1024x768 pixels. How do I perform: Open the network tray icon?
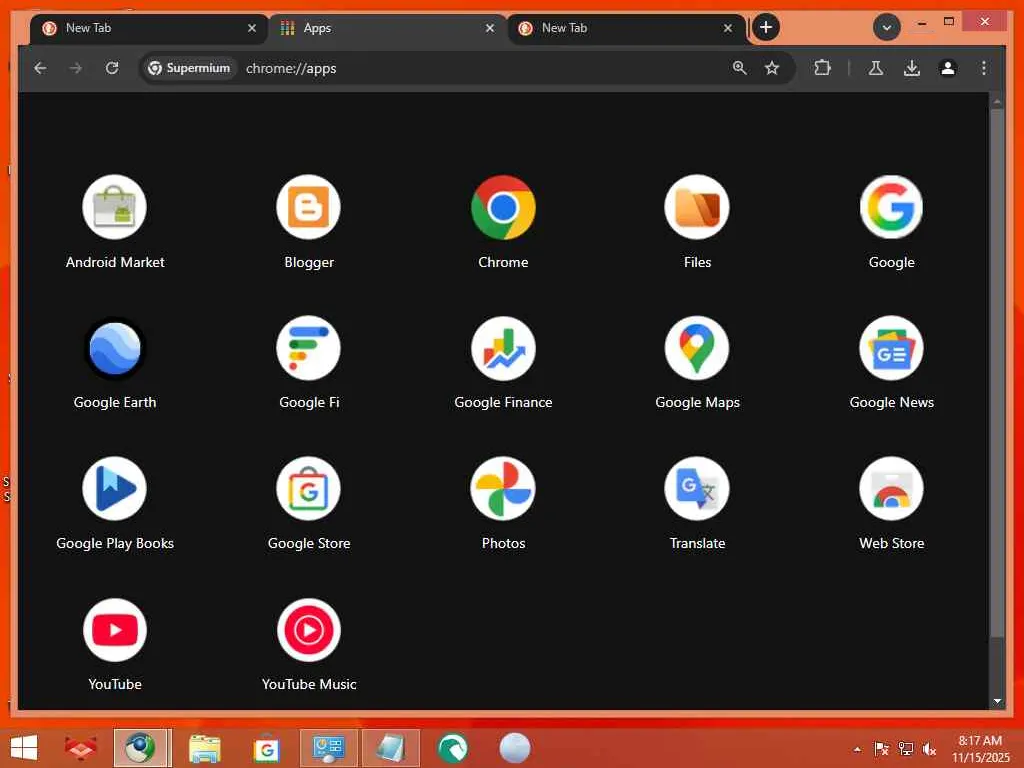tap(905, 749)
